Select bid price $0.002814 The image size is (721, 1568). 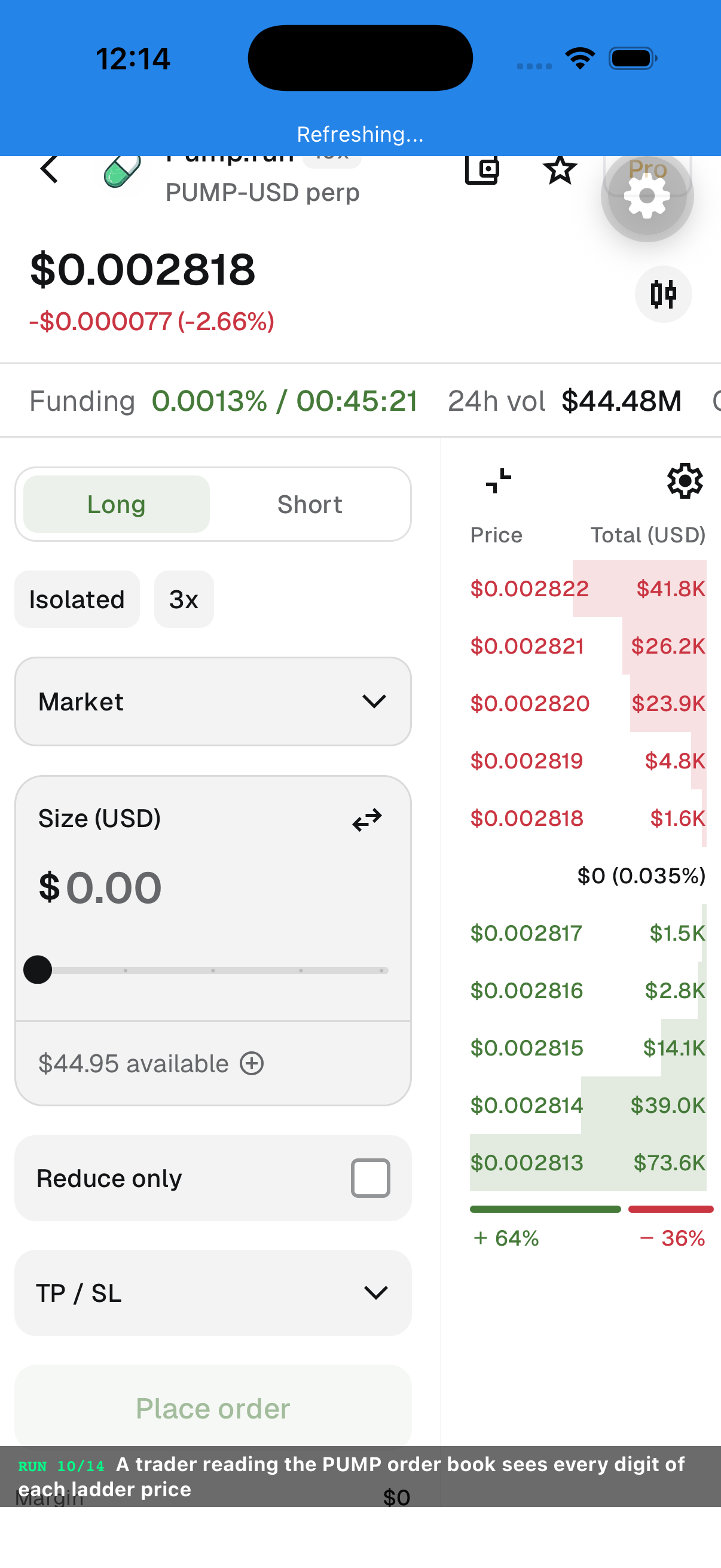(526, 1105)
